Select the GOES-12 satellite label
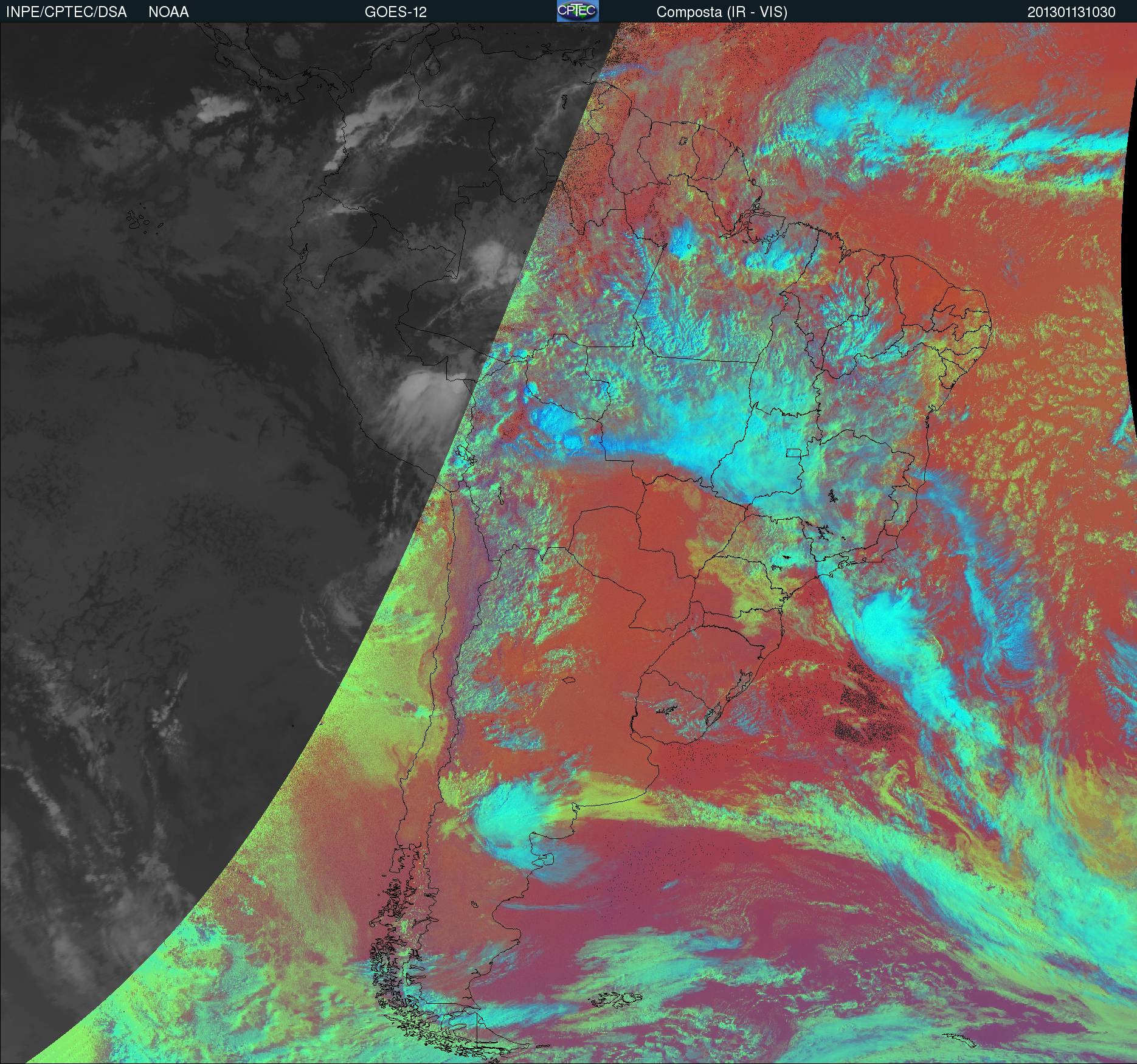 point(396,12)
